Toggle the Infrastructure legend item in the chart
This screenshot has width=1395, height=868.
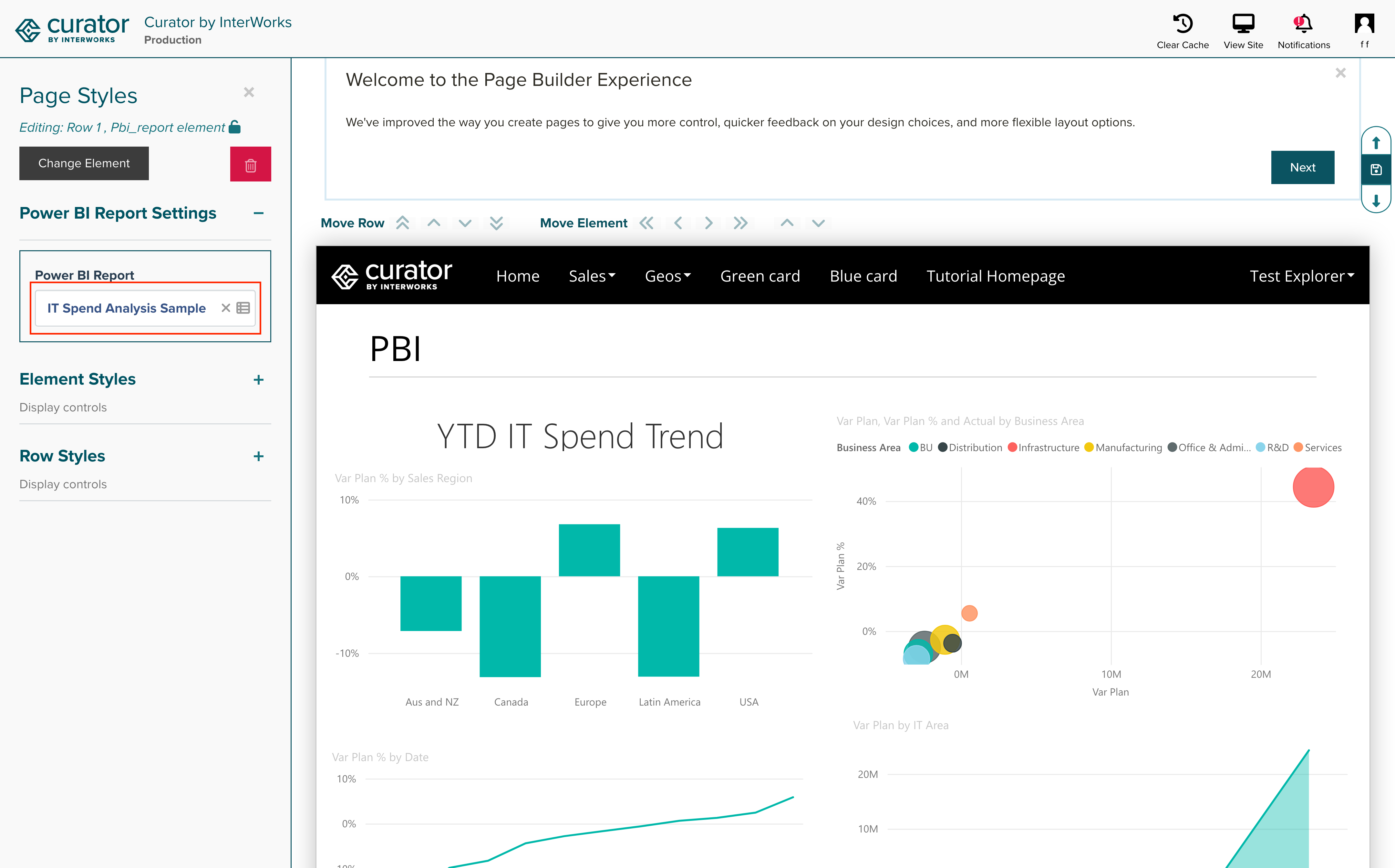point(1043,447)
